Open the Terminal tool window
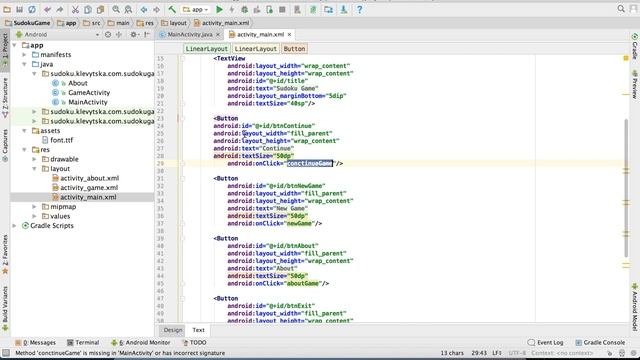The image size is (640, 360). click(x=83, y=343)
